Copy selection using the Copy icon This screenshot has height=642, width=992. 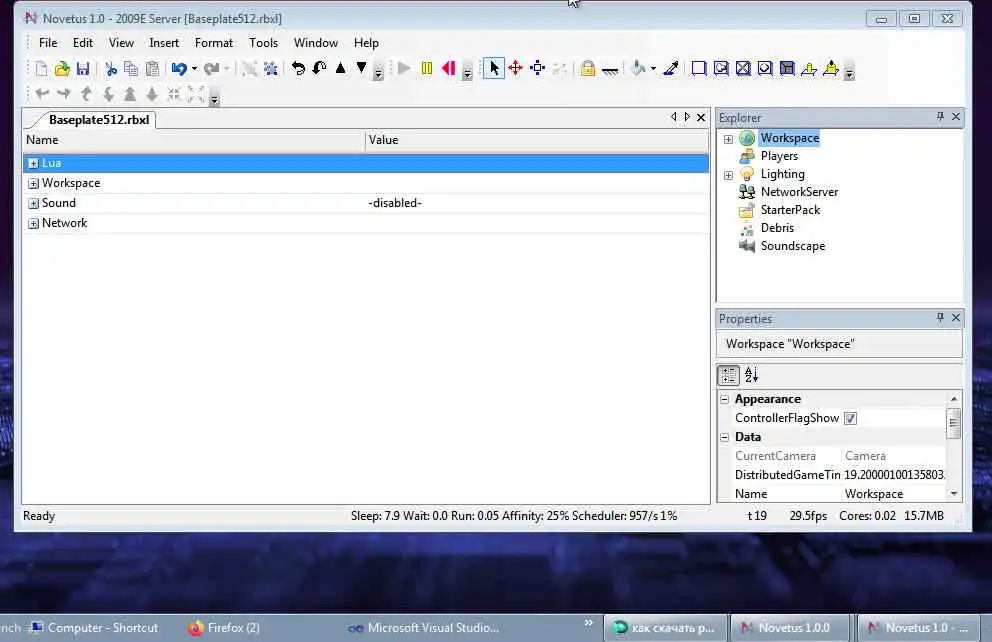pos(131,68)
